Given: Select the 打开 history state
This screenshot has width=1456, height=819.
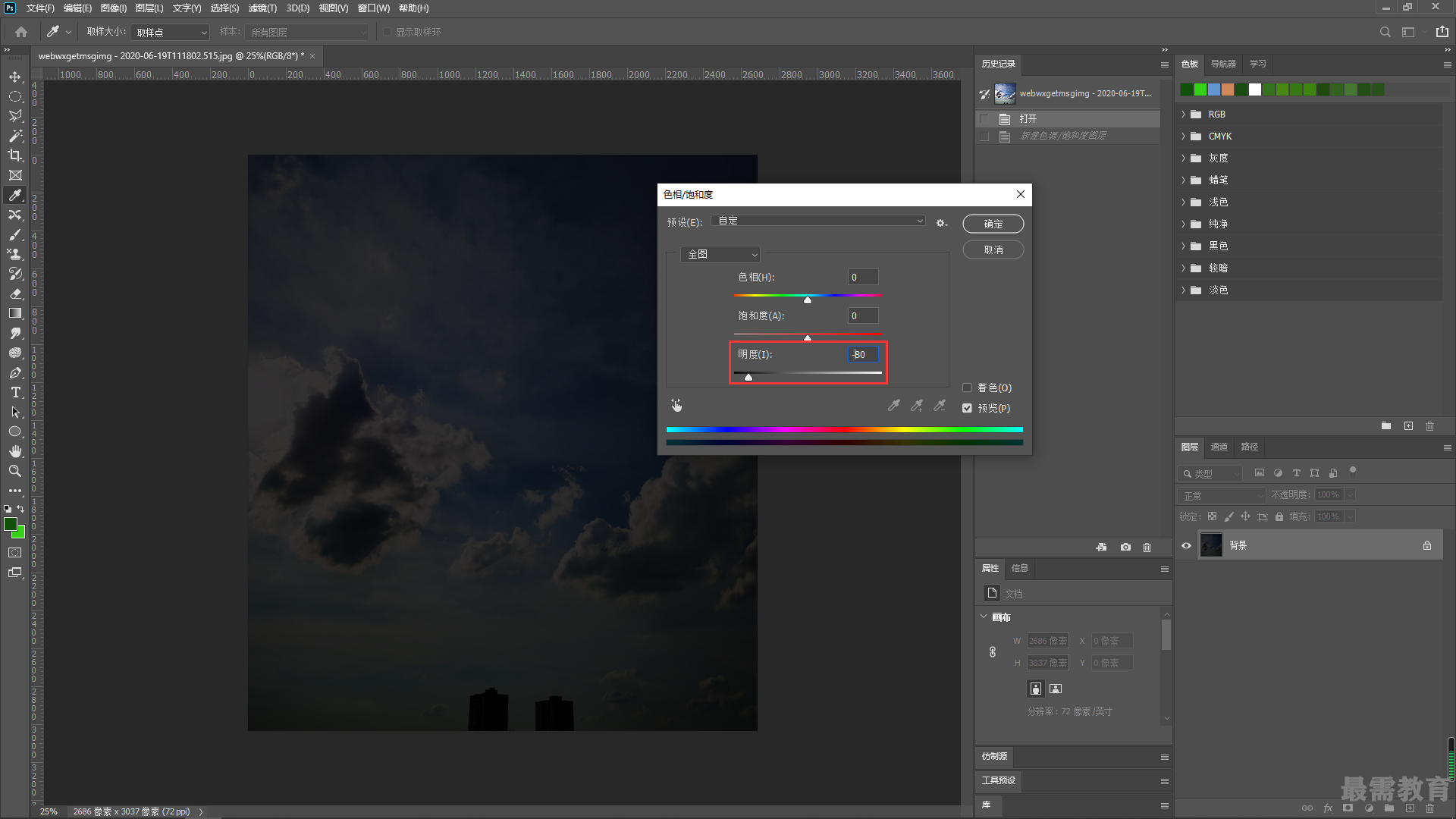Looking at the screenshot, I should (1068, 119).
